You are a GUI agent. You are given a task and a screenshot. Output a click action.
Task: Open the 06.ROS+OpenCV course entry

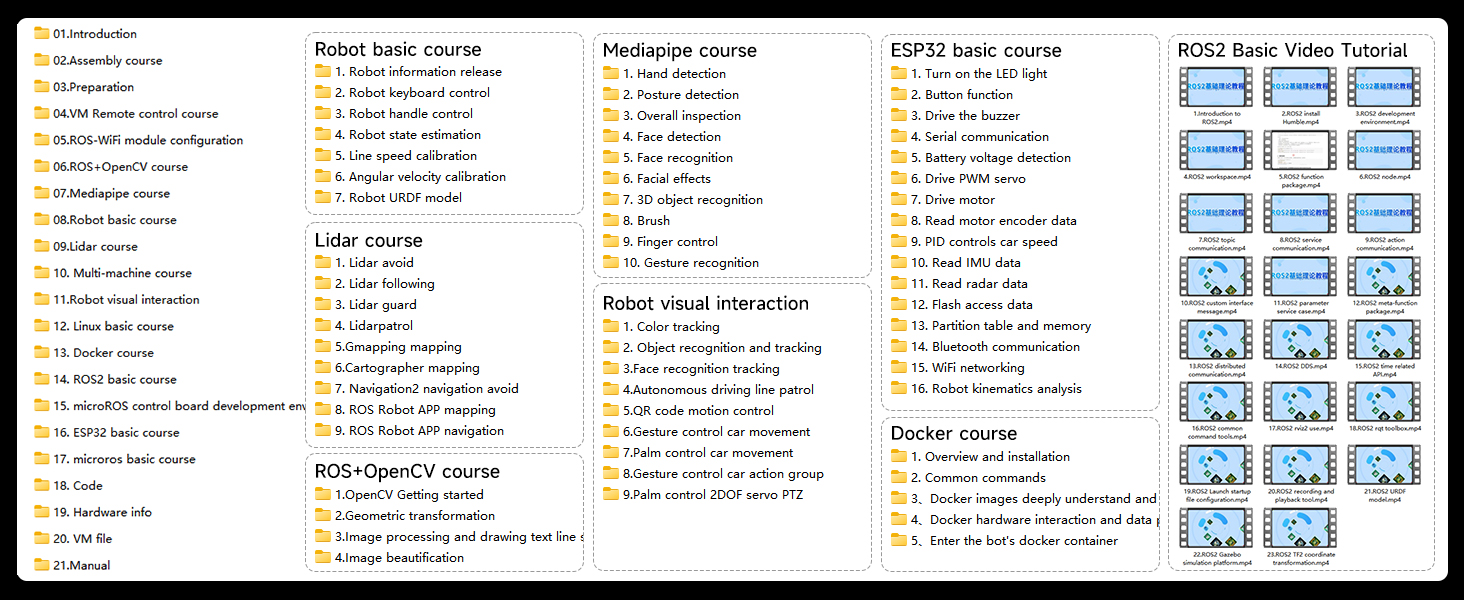[121, 166]
